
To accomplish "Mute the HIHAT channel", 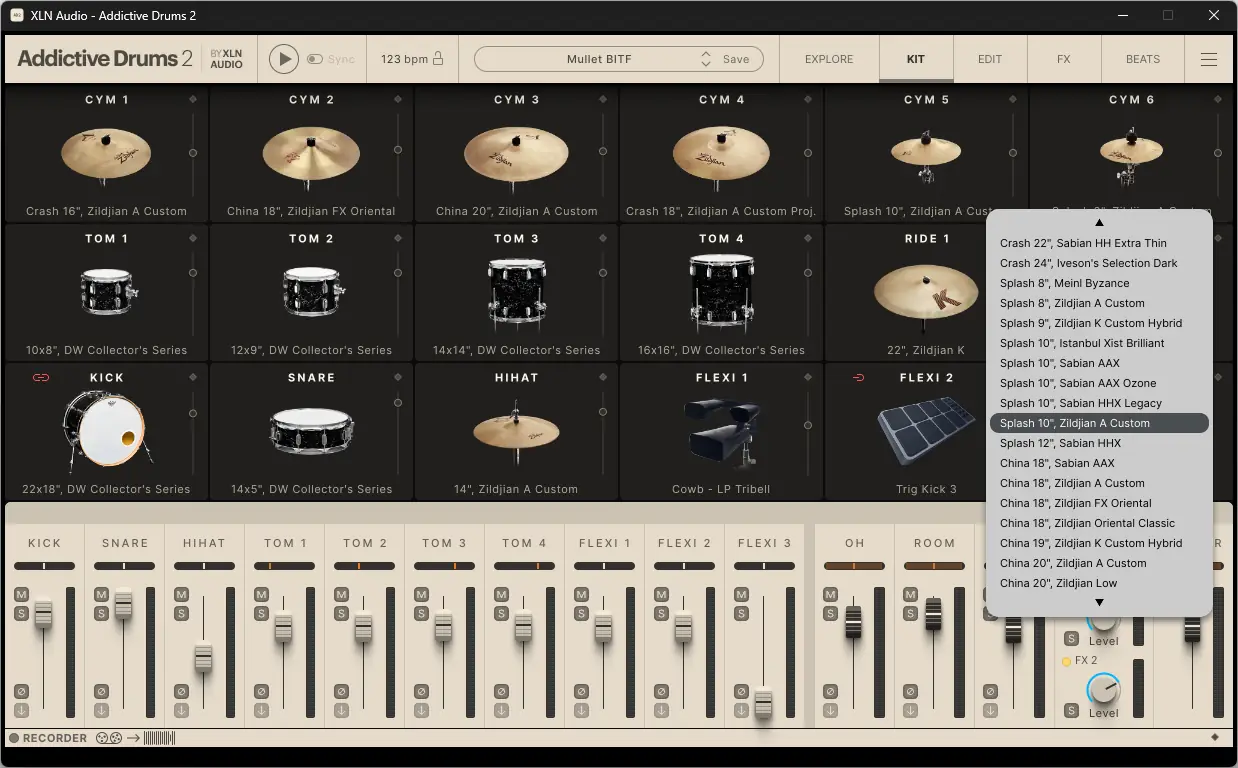I will [181, 595].
